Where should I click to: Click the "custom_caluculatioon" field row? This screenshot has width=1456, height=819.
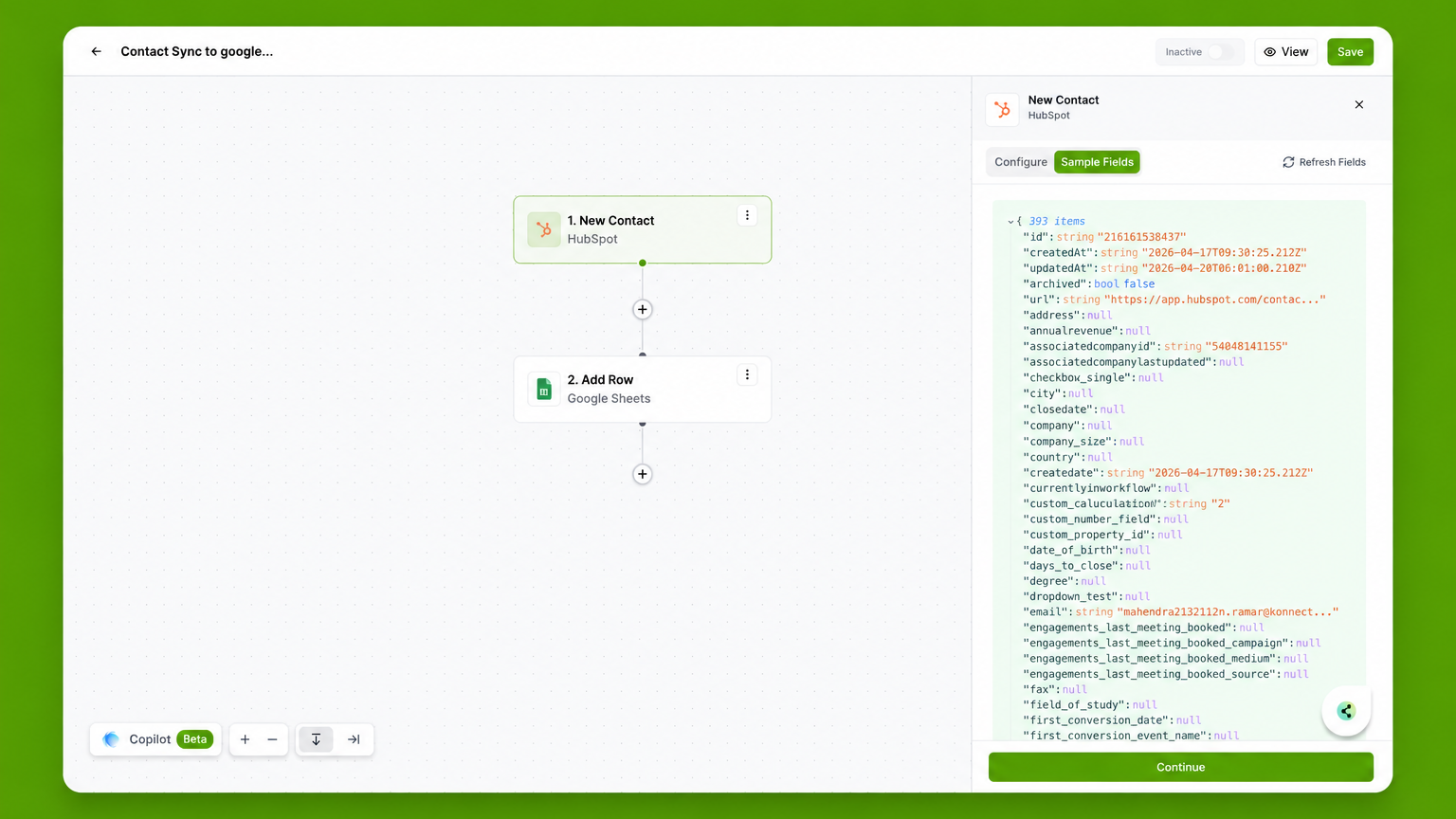click(1126, 504)
